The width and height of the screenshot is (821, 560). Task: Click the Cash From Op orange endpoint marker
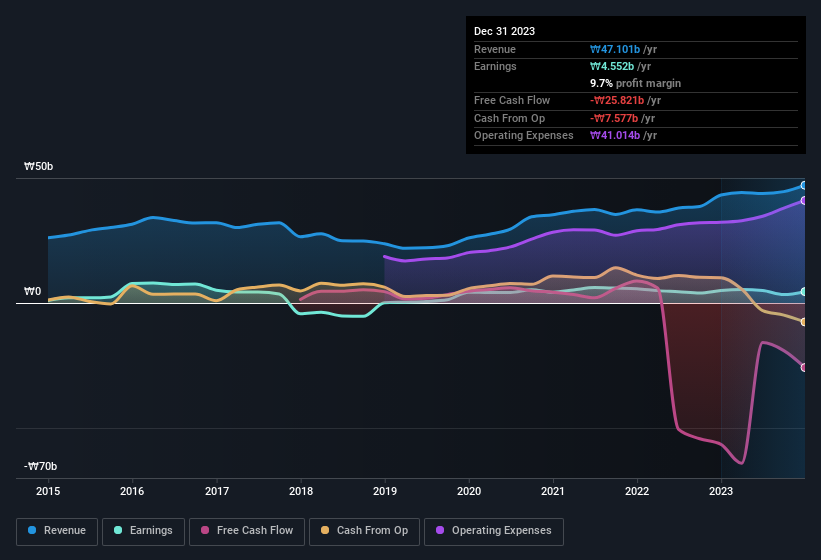tap(803, 322)
